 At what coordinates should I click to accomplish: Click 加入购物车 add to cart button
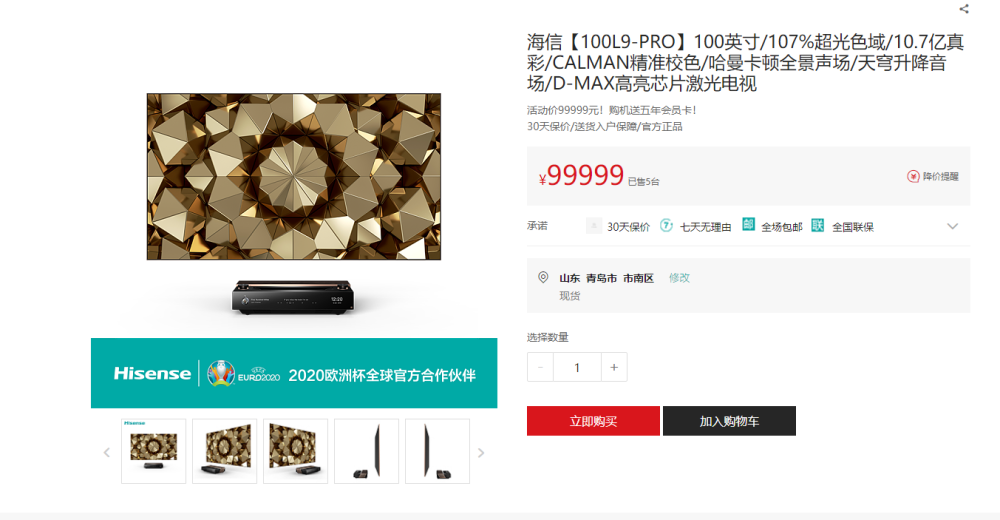(730, 421)
